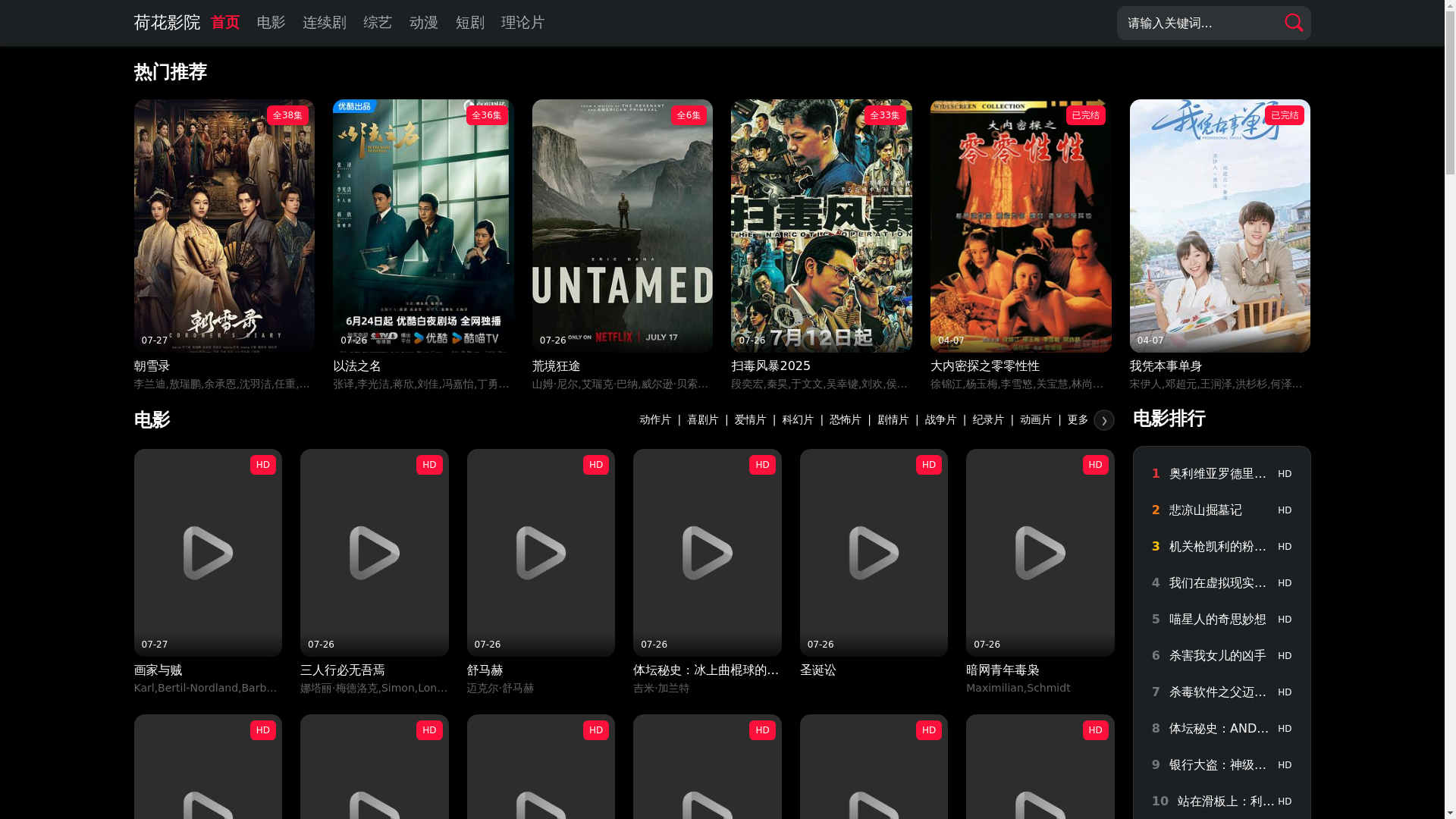Screen dimensions: 1456x819
Task: Click the 朝雪录 title link
Action: 152,366
